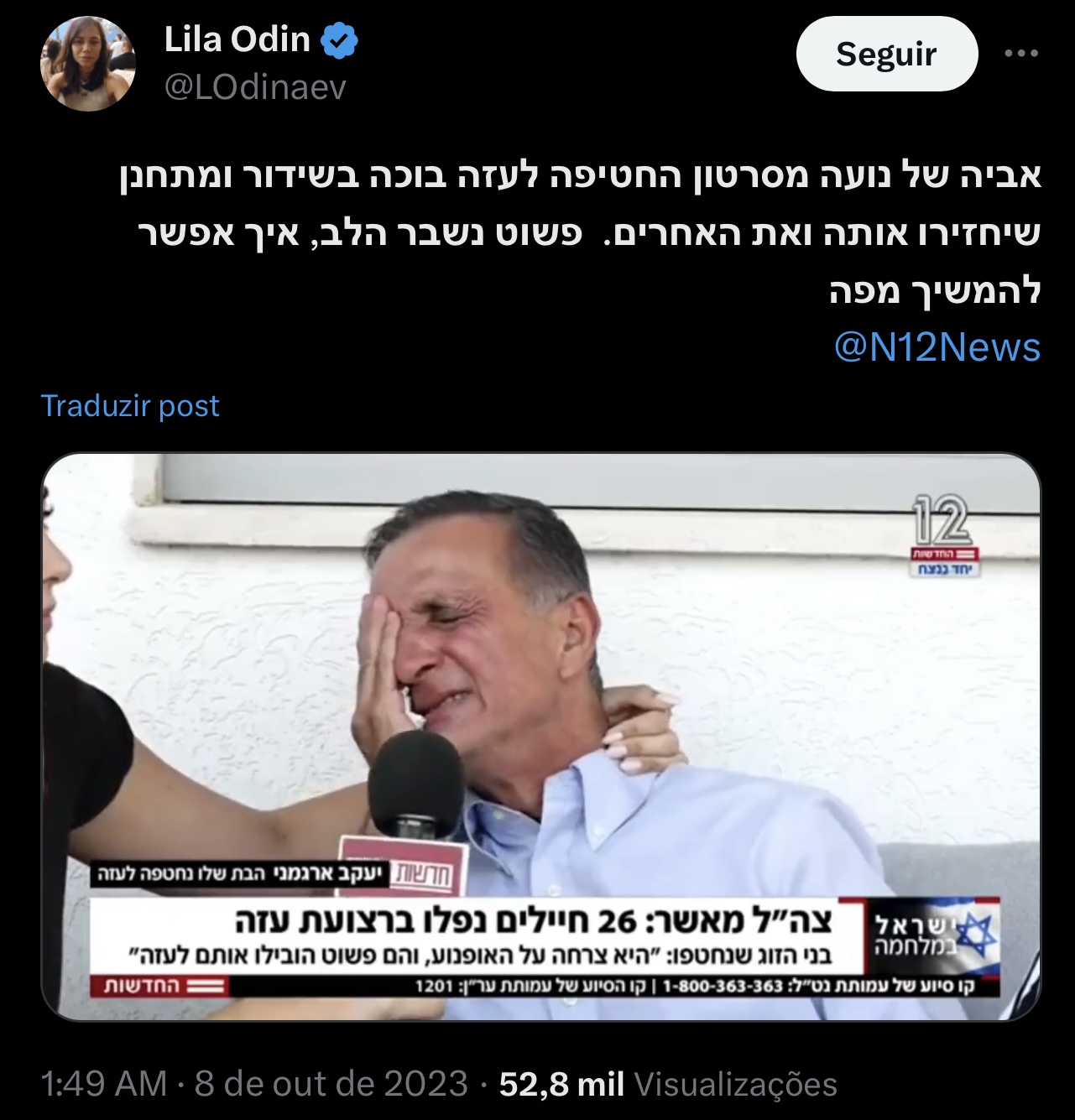This screenshot has width=1075, height=1120.
Task: Click the Israeli flag graphic in banner
Action: pyautogui.click(x=975, y=933)
